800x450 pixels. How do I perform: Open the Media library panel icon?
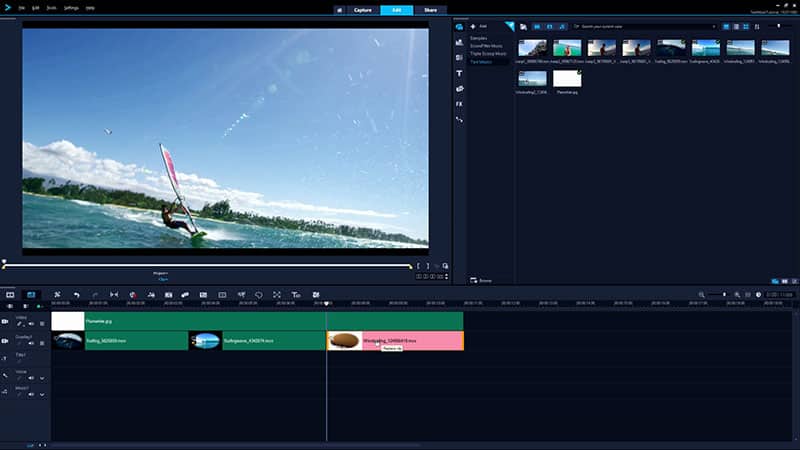[x=459, y=27]
